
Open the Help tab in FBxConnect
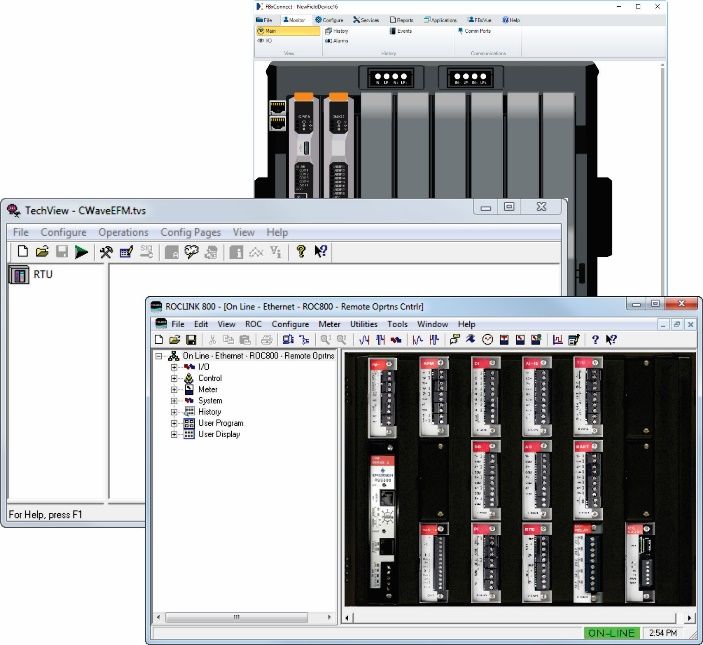[x=511, y=20]
